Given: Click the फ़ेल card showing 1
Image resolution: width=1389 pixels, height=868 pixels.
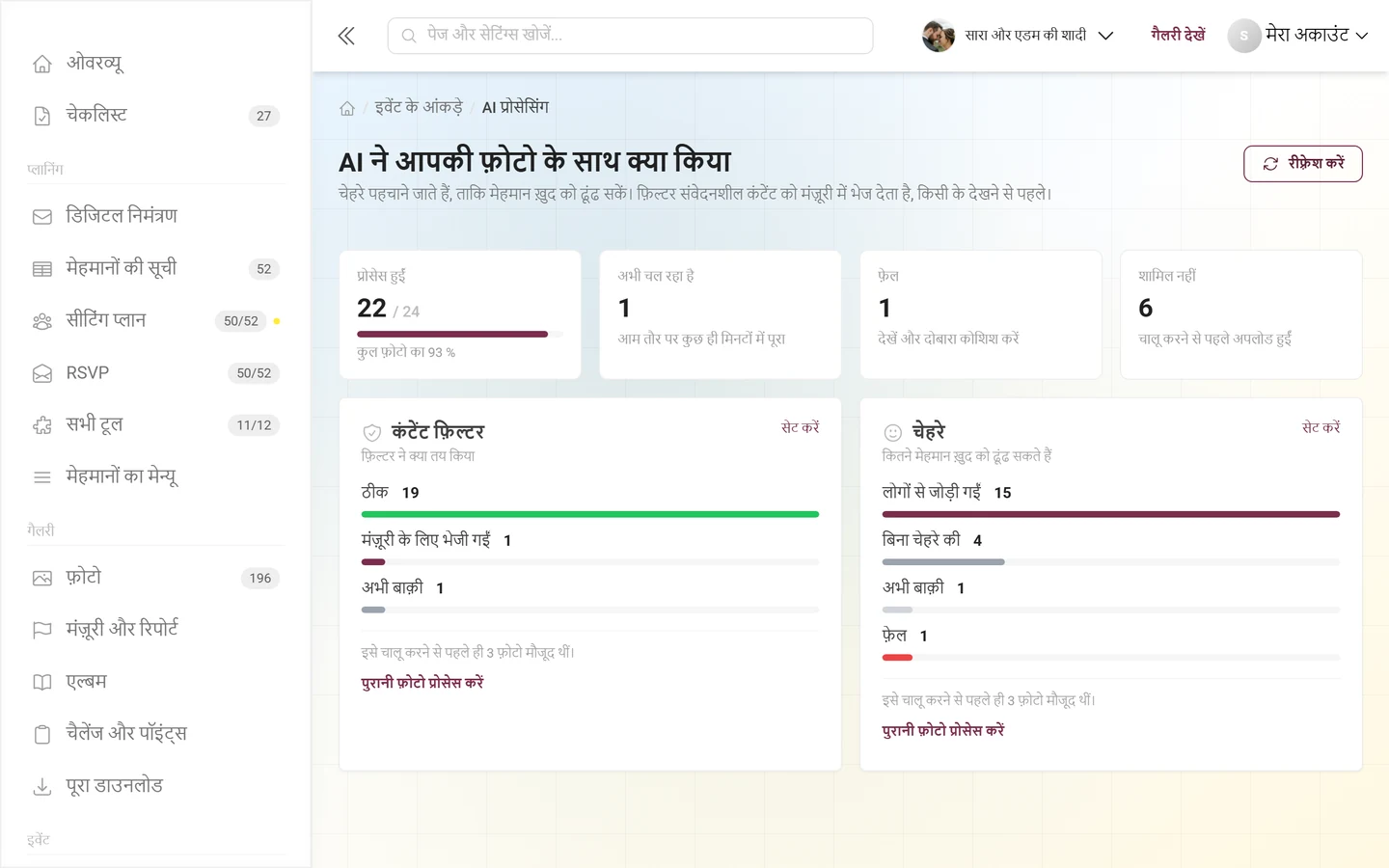Looking at the screenshot, I should (x=981, y=314).
